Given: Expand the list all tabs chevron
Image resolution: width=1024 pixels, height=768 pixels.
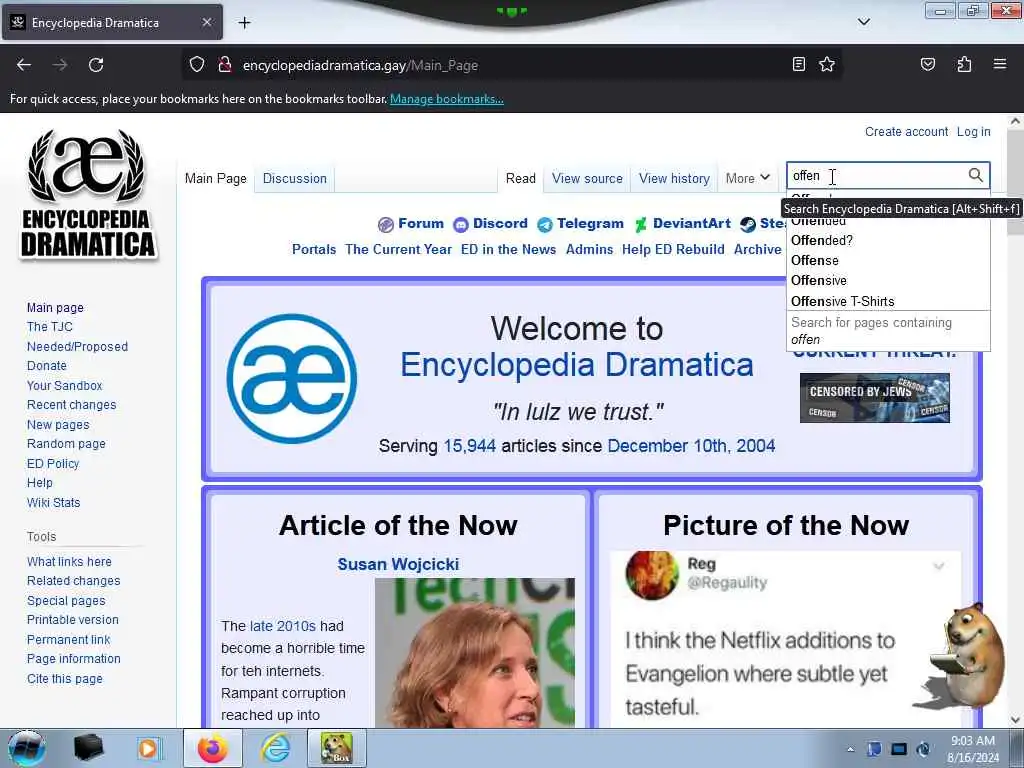Looking at the screenshot, I should click(x=863, y=22).
